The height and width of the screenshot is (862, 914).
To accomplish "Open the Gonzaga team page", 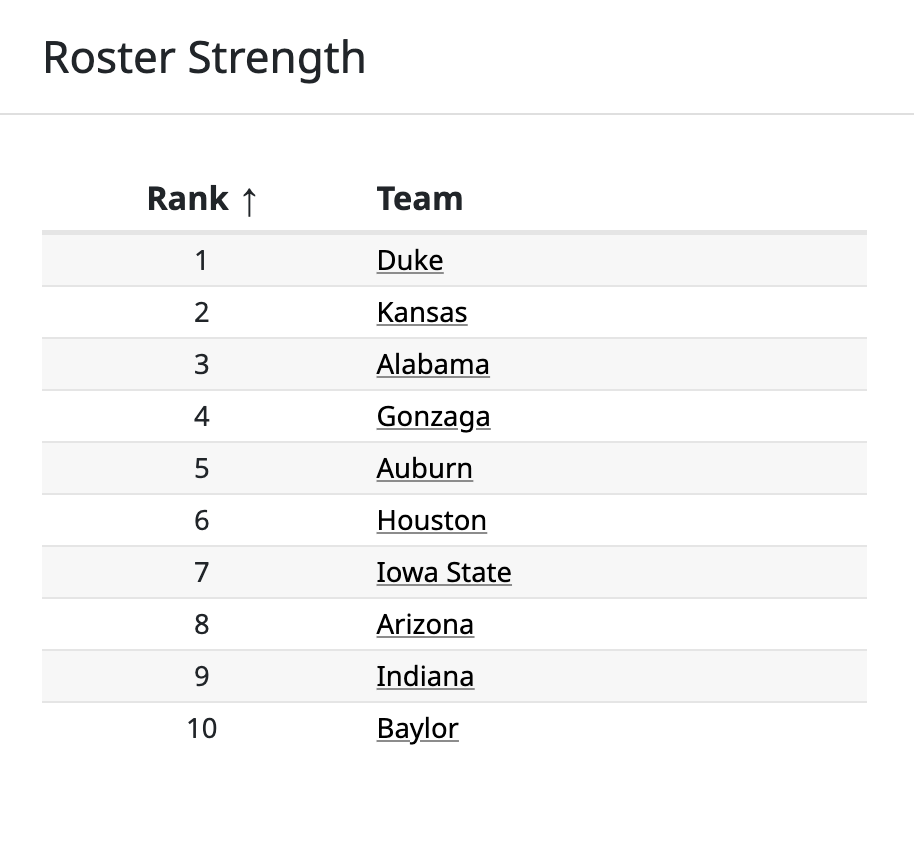I will coord(432,416).
